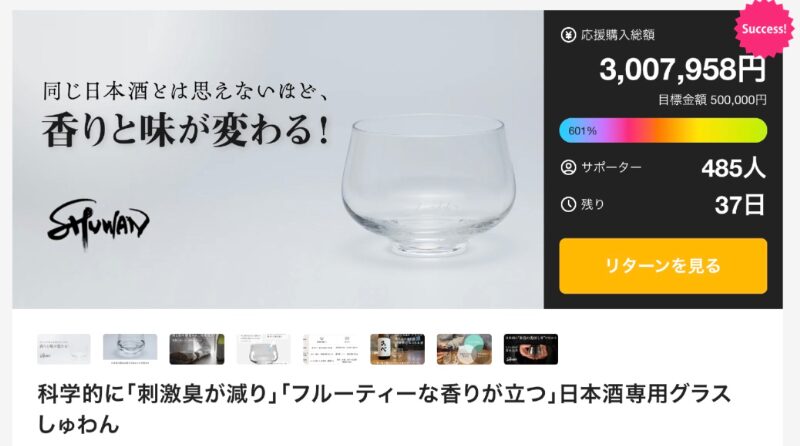
Task: Click the sake glass in banner
Action: coord(429,185)
